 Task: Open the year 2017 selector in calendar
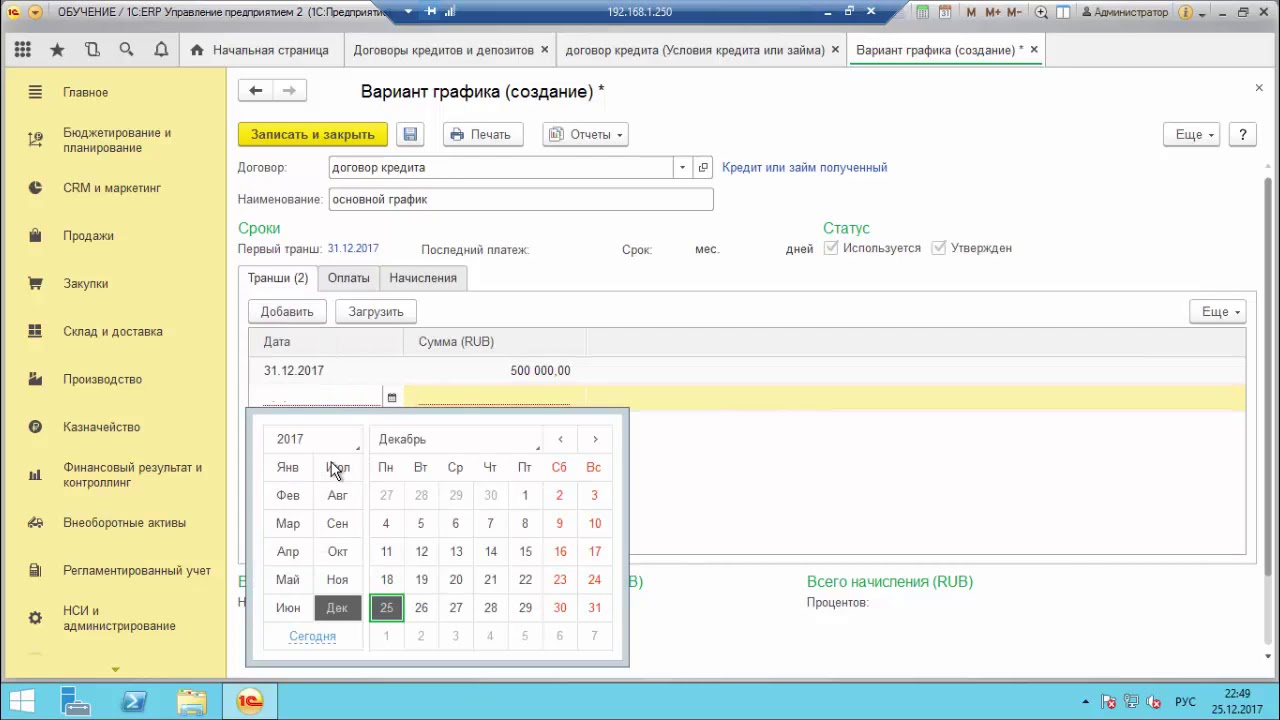[x=315, y=439]
